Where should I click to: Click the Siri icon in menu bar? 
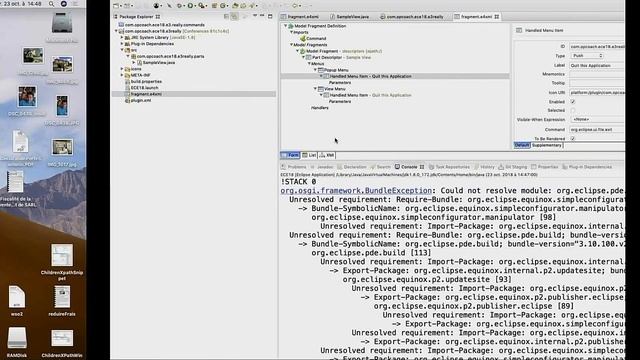point(64,4)
